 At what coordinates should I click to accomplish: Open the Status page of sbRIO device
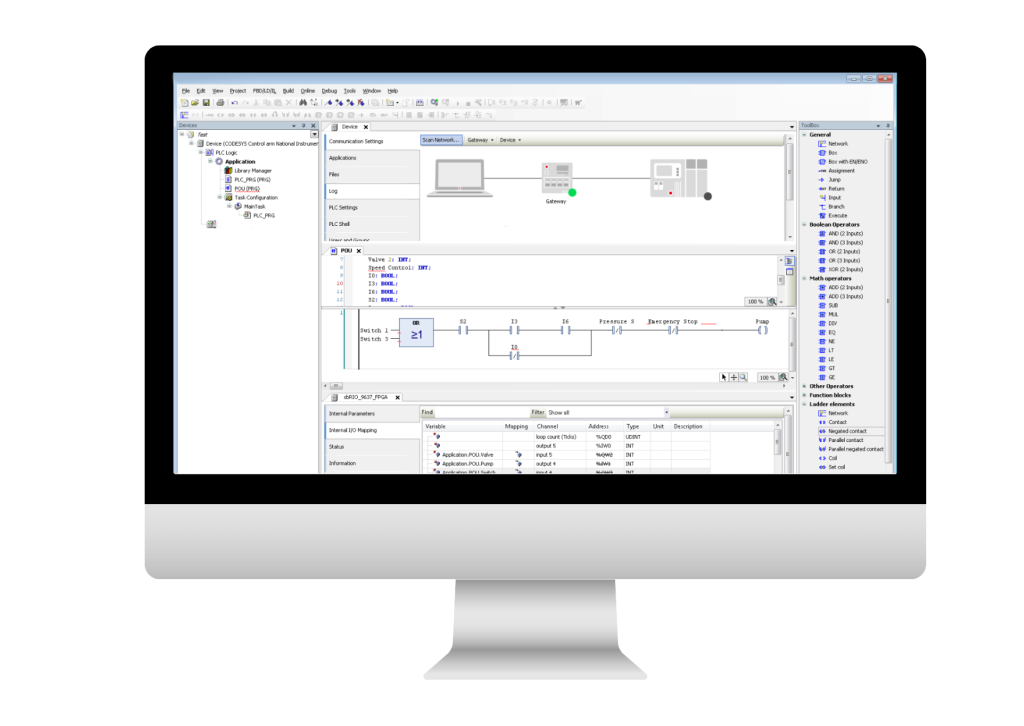pyautogui.click(x=372, y=447)
